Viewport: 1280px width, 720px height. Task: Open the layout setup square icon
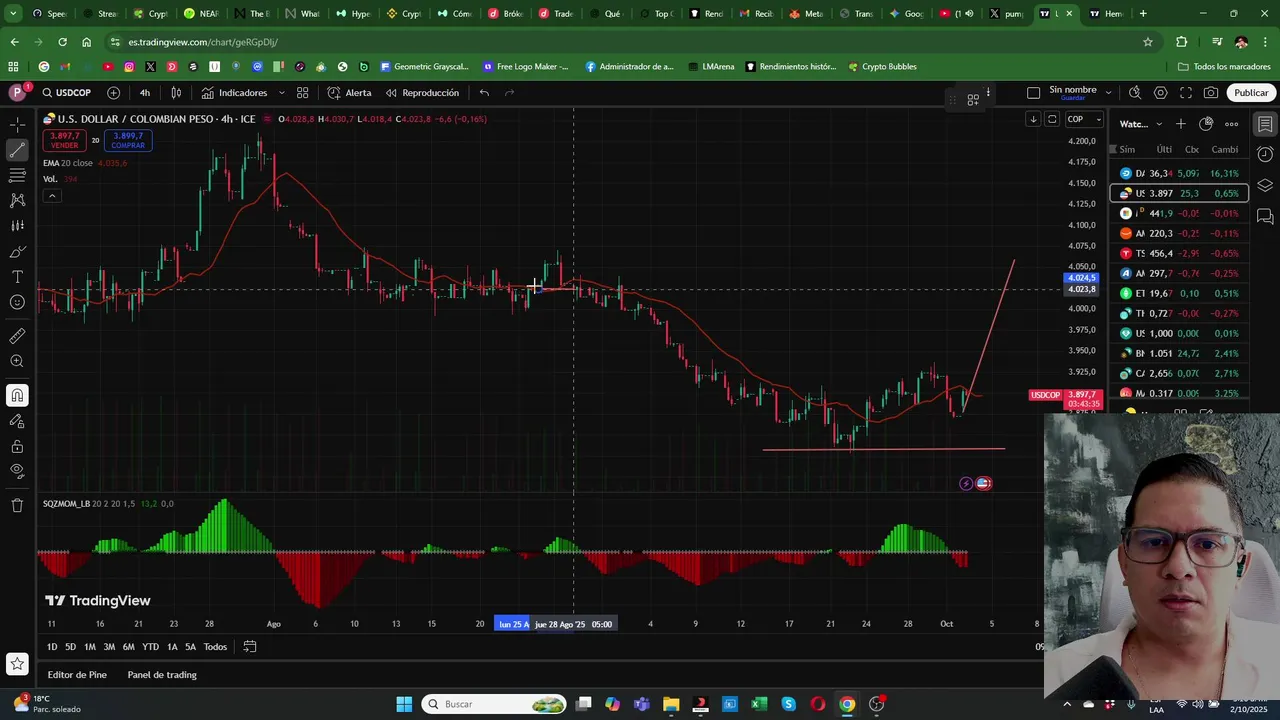(x=1034, y=93)
